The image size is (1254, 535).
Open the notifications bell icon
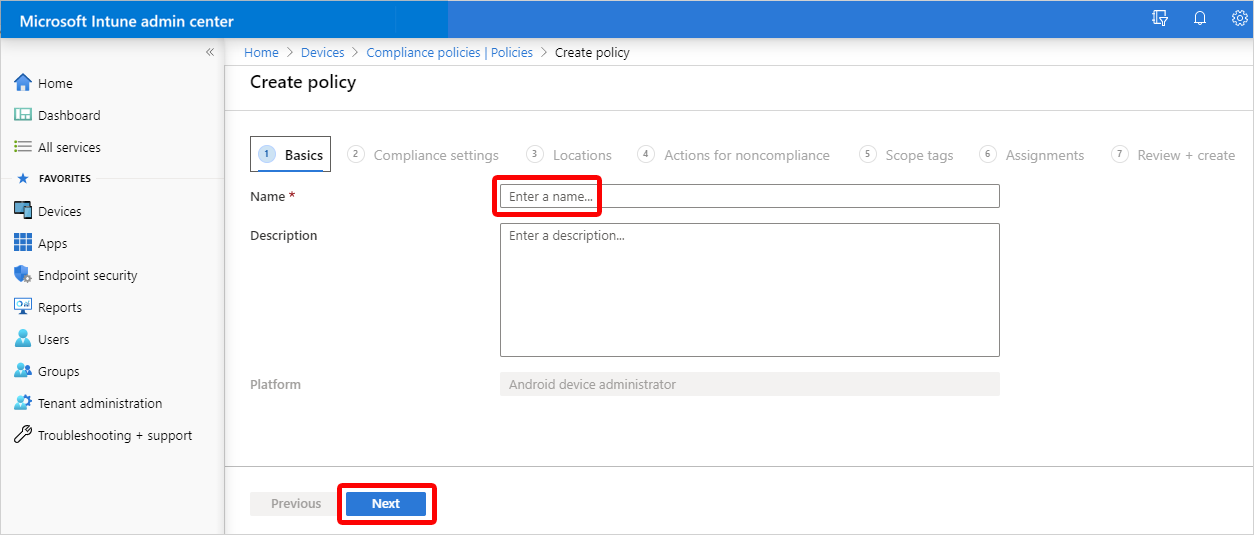coord(1200,19)
